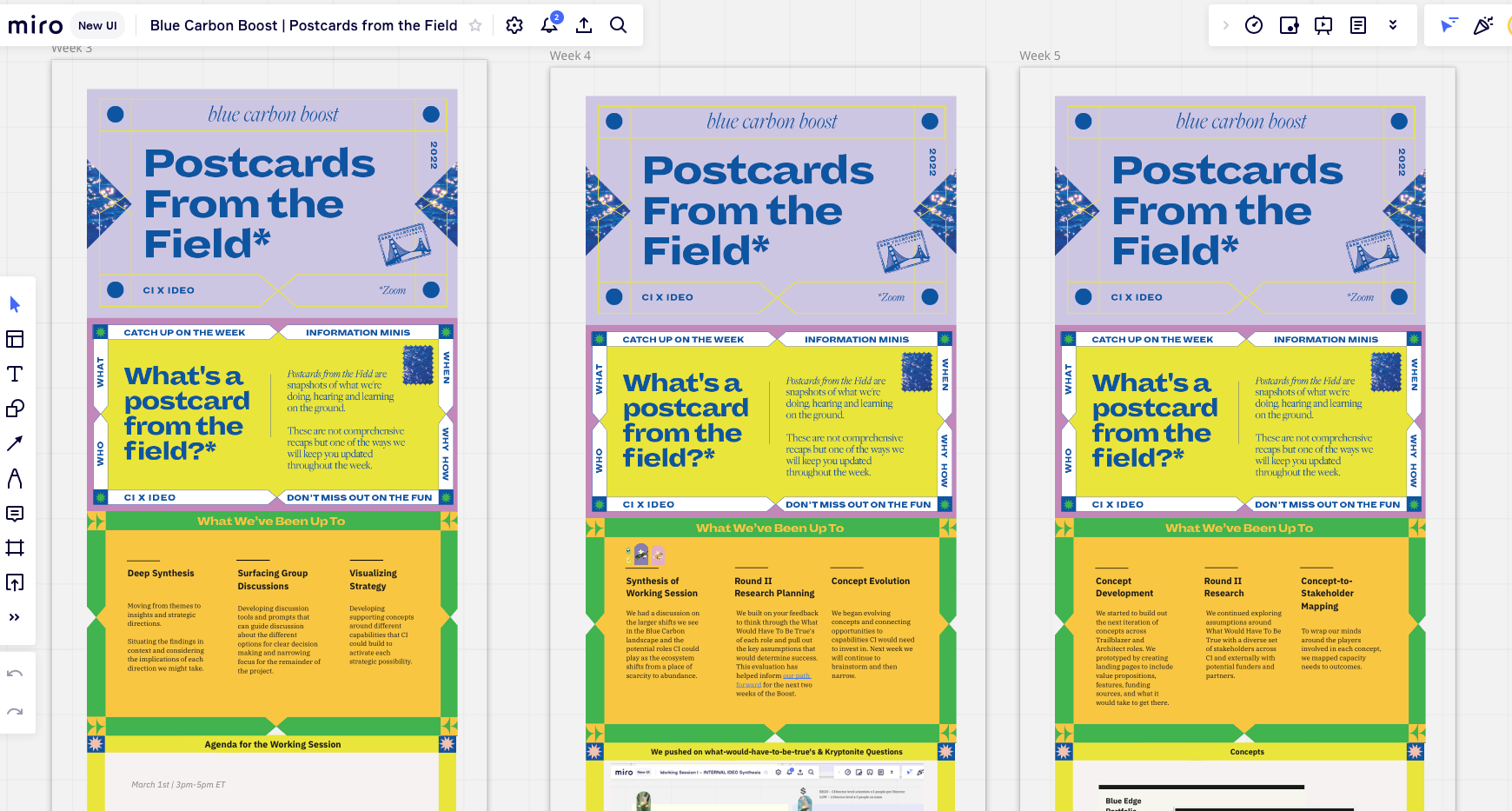Open the notifications bell
Image resolution: width=1512 pixels, height=811 pixels.
coord(550,24)
